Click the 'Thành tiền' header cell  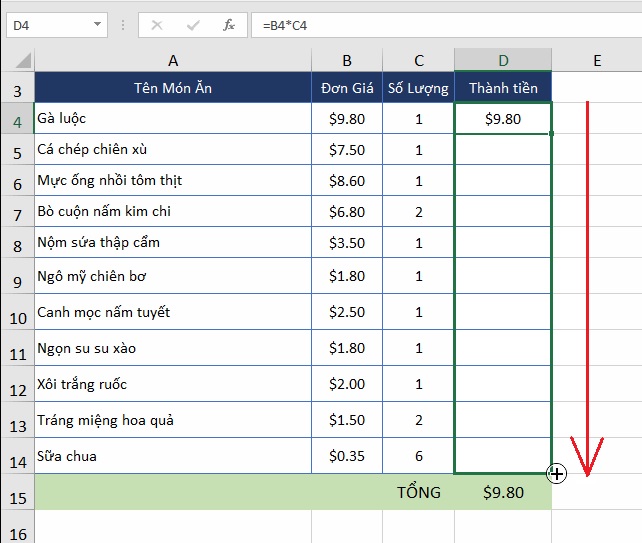click(503, 88)
